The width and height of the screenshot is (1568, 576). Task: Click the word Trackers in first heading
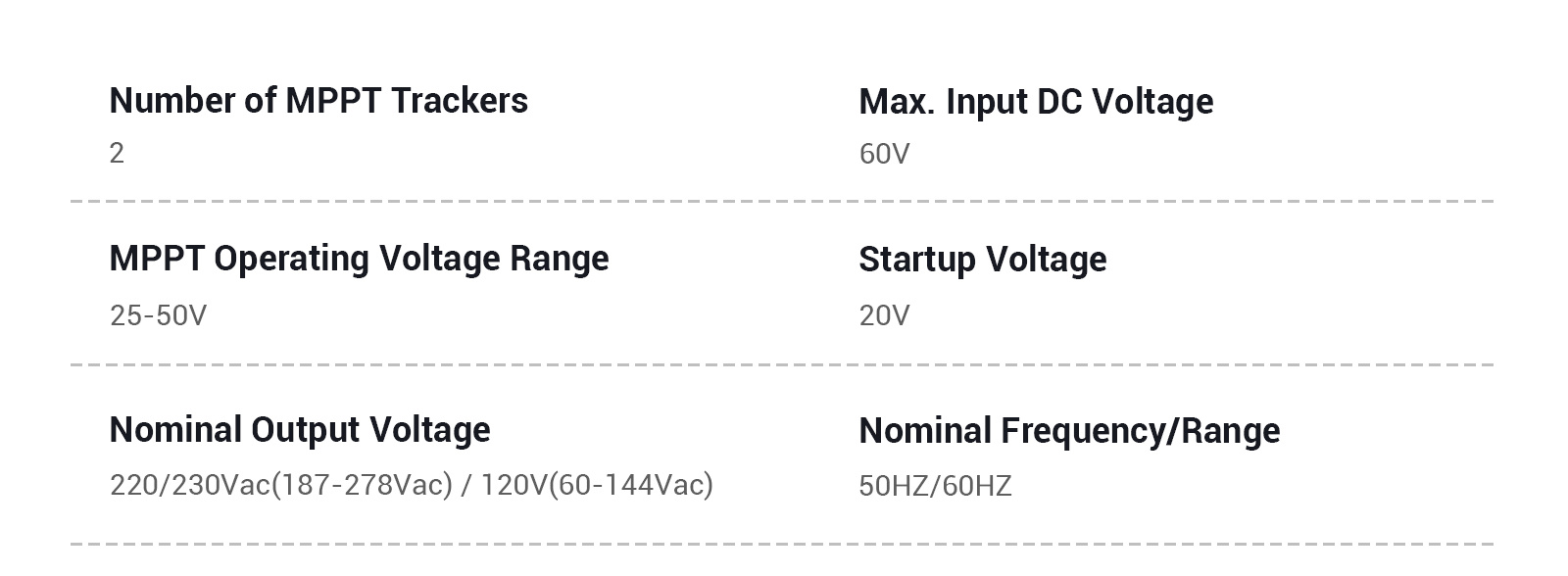click(461, 101)
